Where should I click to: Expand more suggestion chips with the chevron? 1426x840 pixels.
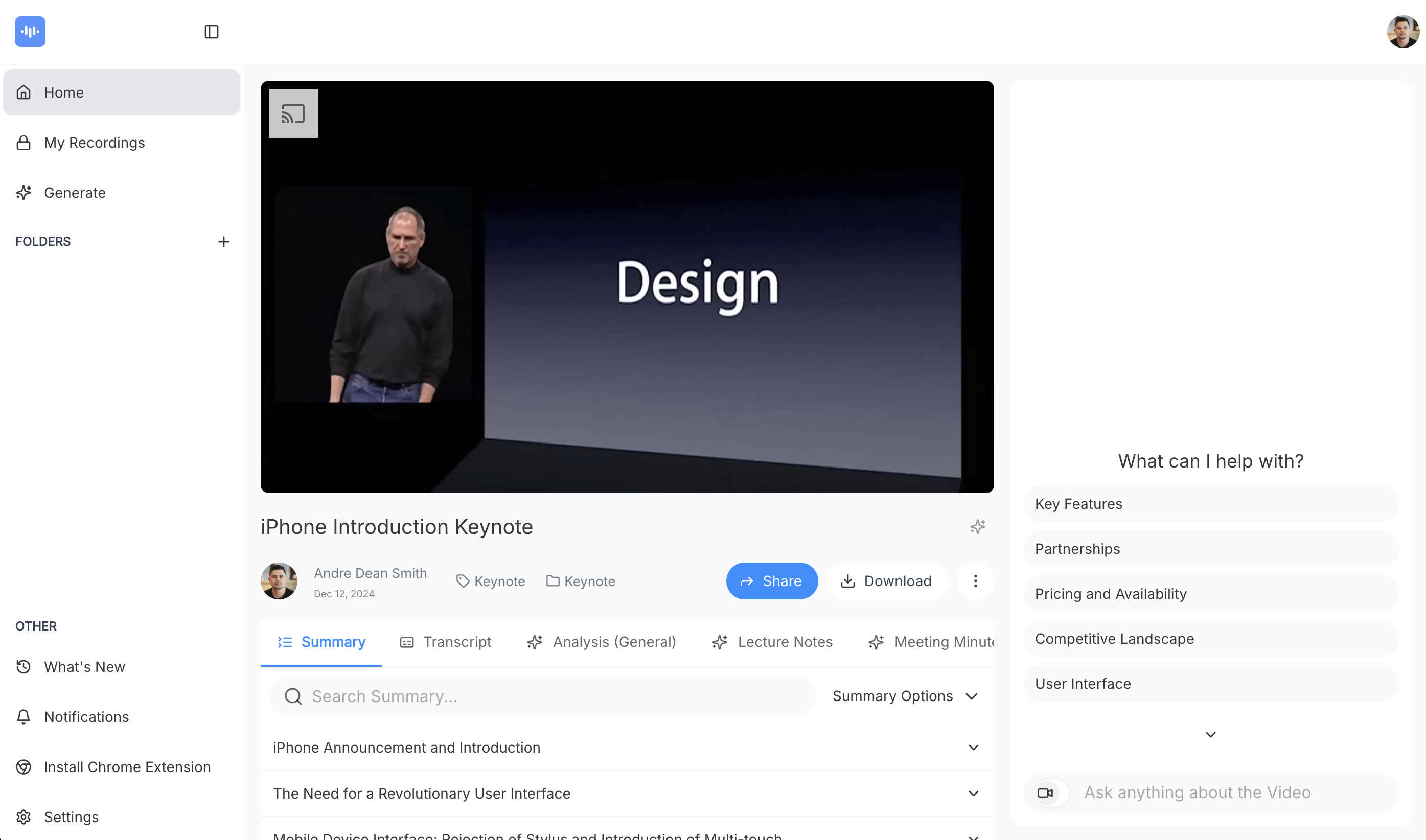coord(1210,734)
